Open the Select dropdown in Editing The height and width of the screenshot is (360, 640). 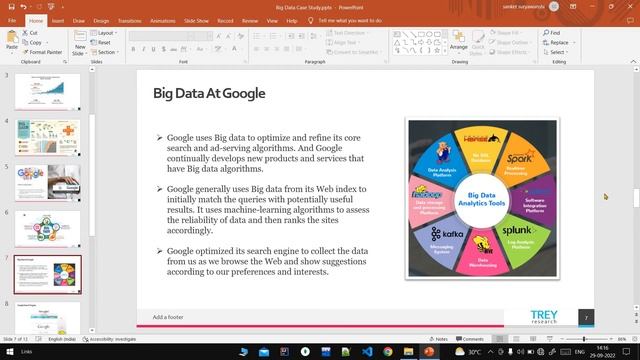[x=556, y=52]
